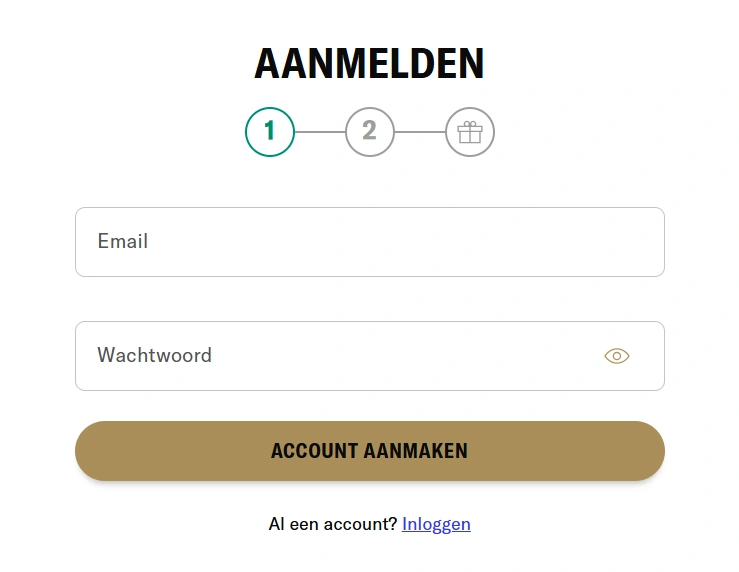Click the Wachtwoord placeholder label

coord(155,356)
